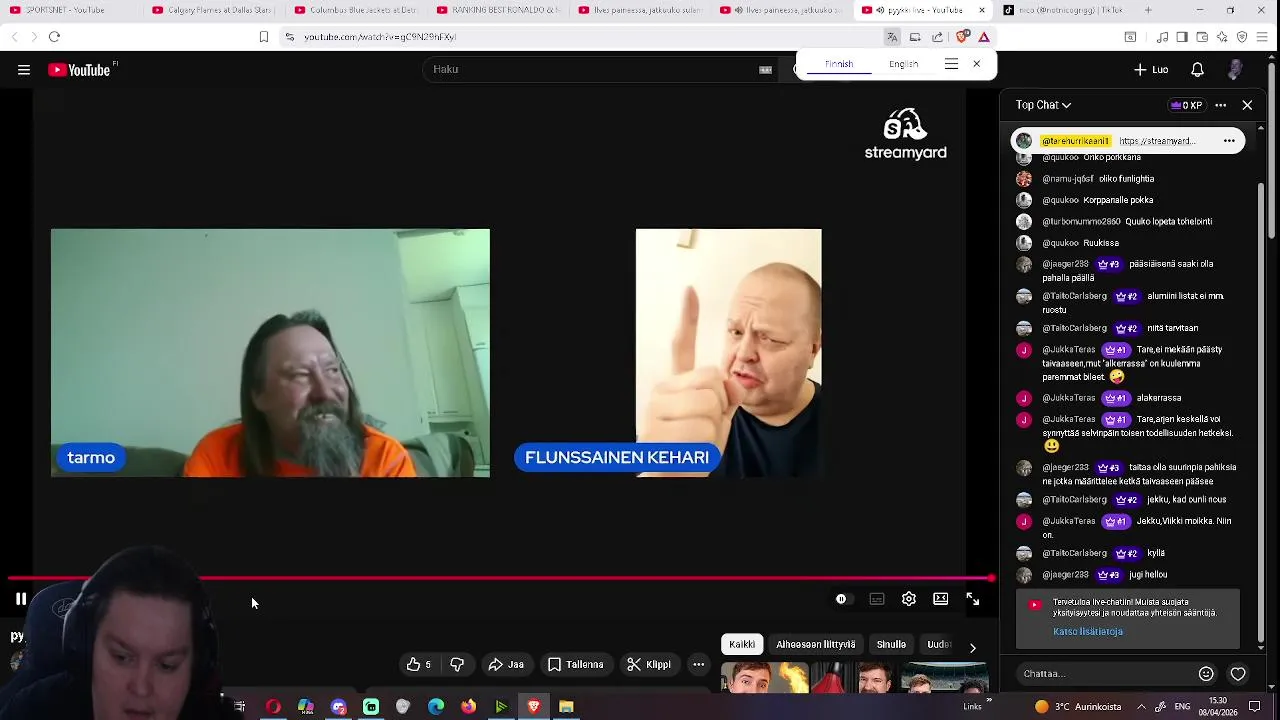Switch to Calgary Flames at Dallas Stars tab

click(x=212, y=10)
